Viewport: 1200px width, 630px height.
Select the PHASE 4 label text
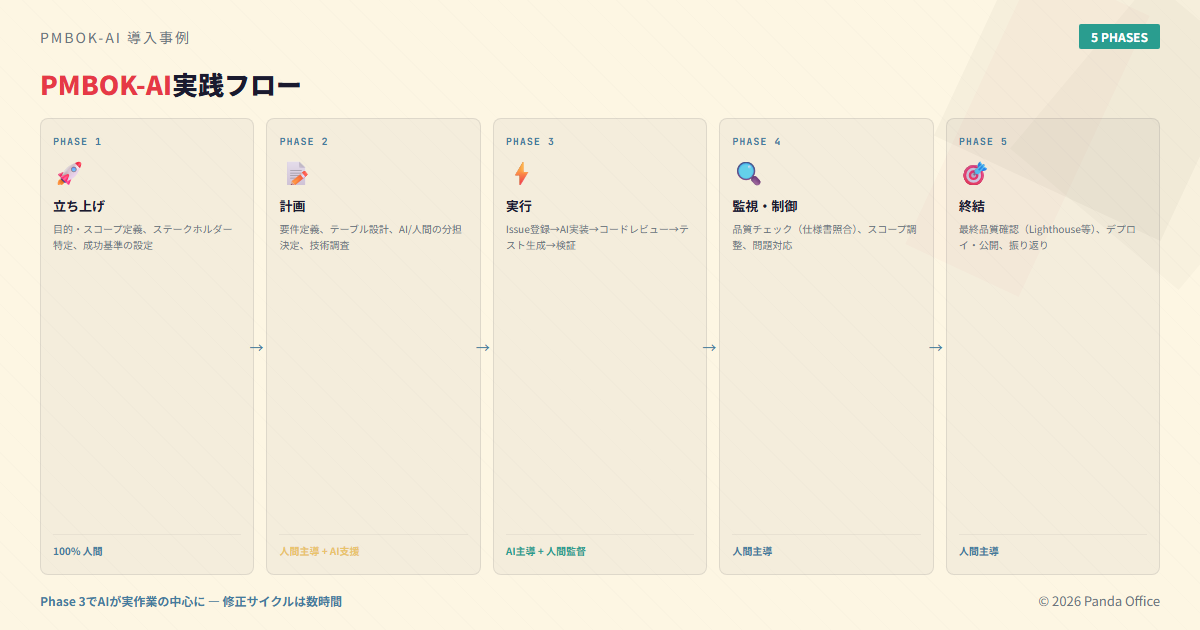(x=757, y=142)
